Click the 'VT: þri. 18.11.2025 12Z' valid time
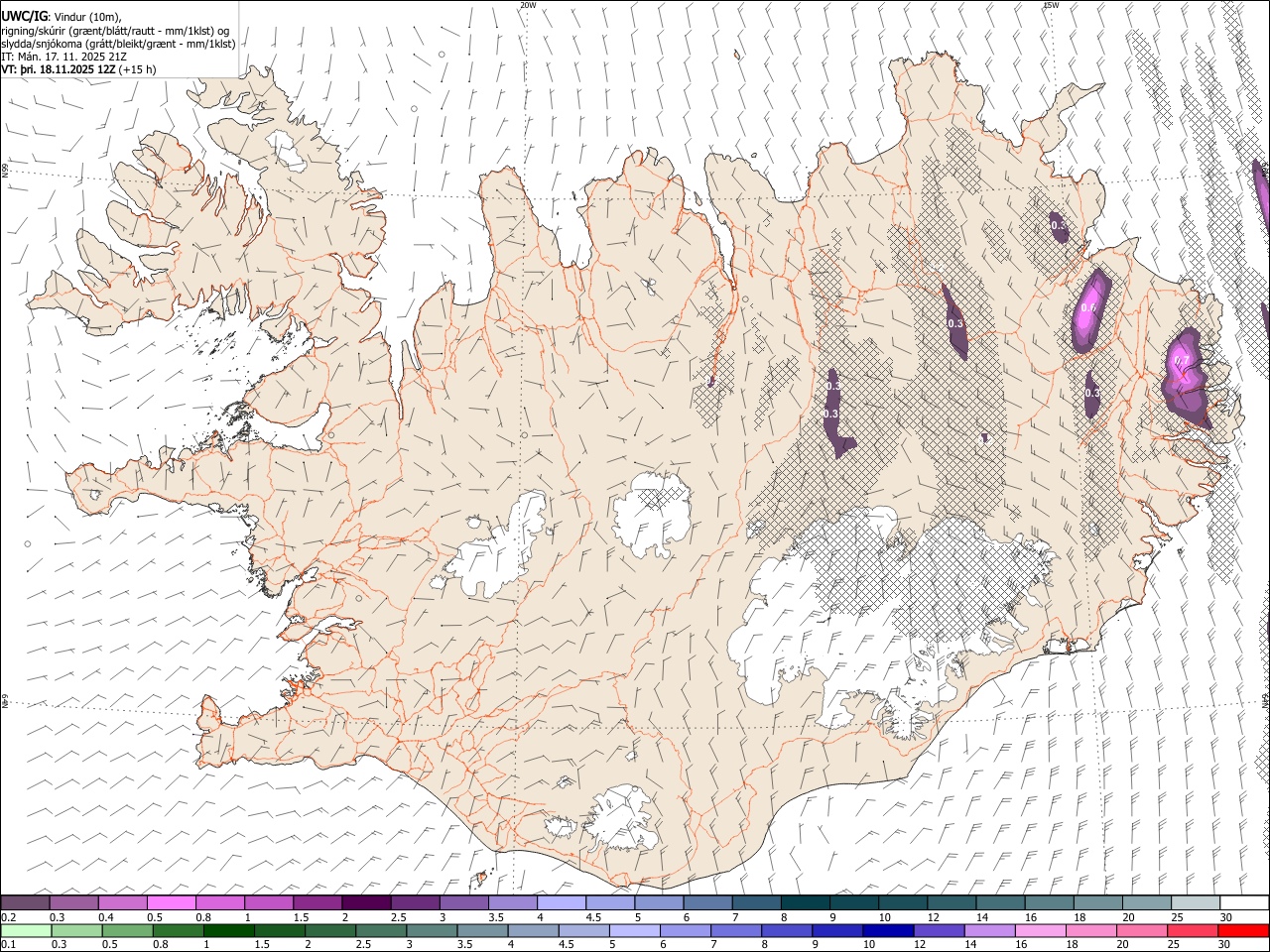Viewport: 1270px width, 952px height. [59, 69]
